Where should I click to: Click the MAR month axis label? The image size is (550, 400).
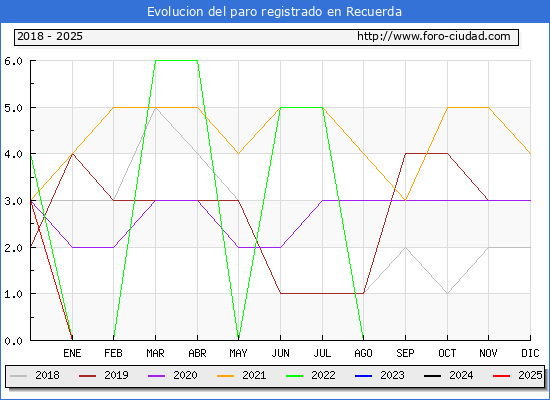coord(155,353)
